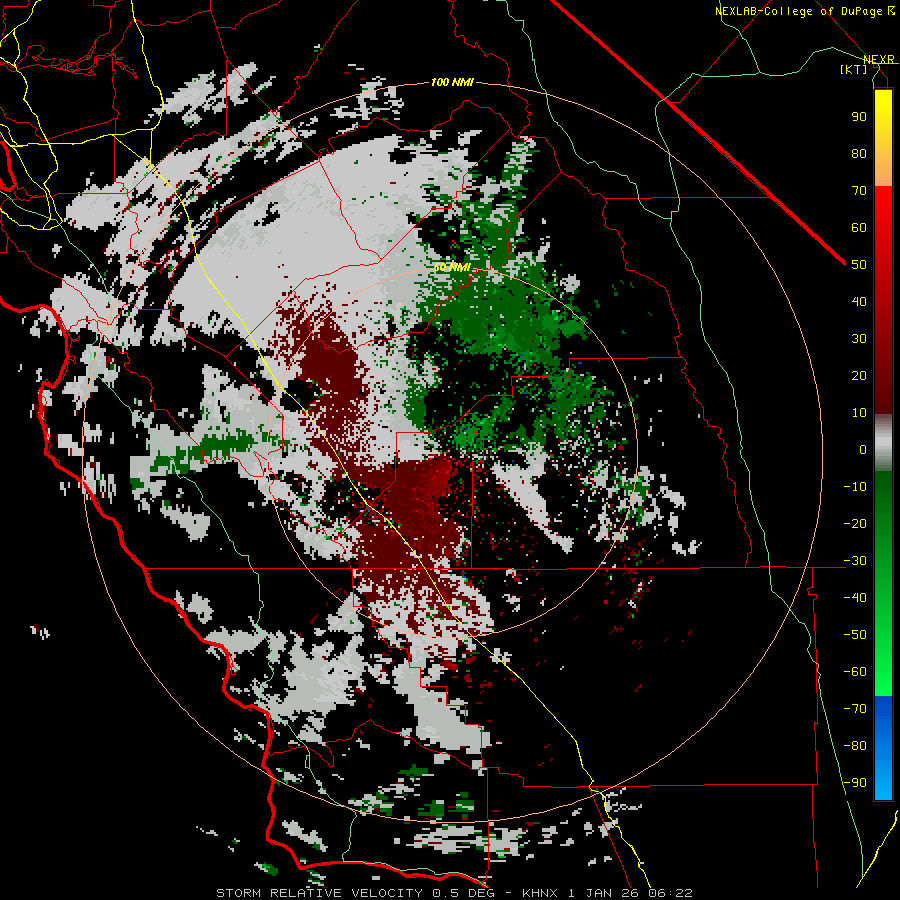Click the NEXR label above the scale

[x=878, y=59]
